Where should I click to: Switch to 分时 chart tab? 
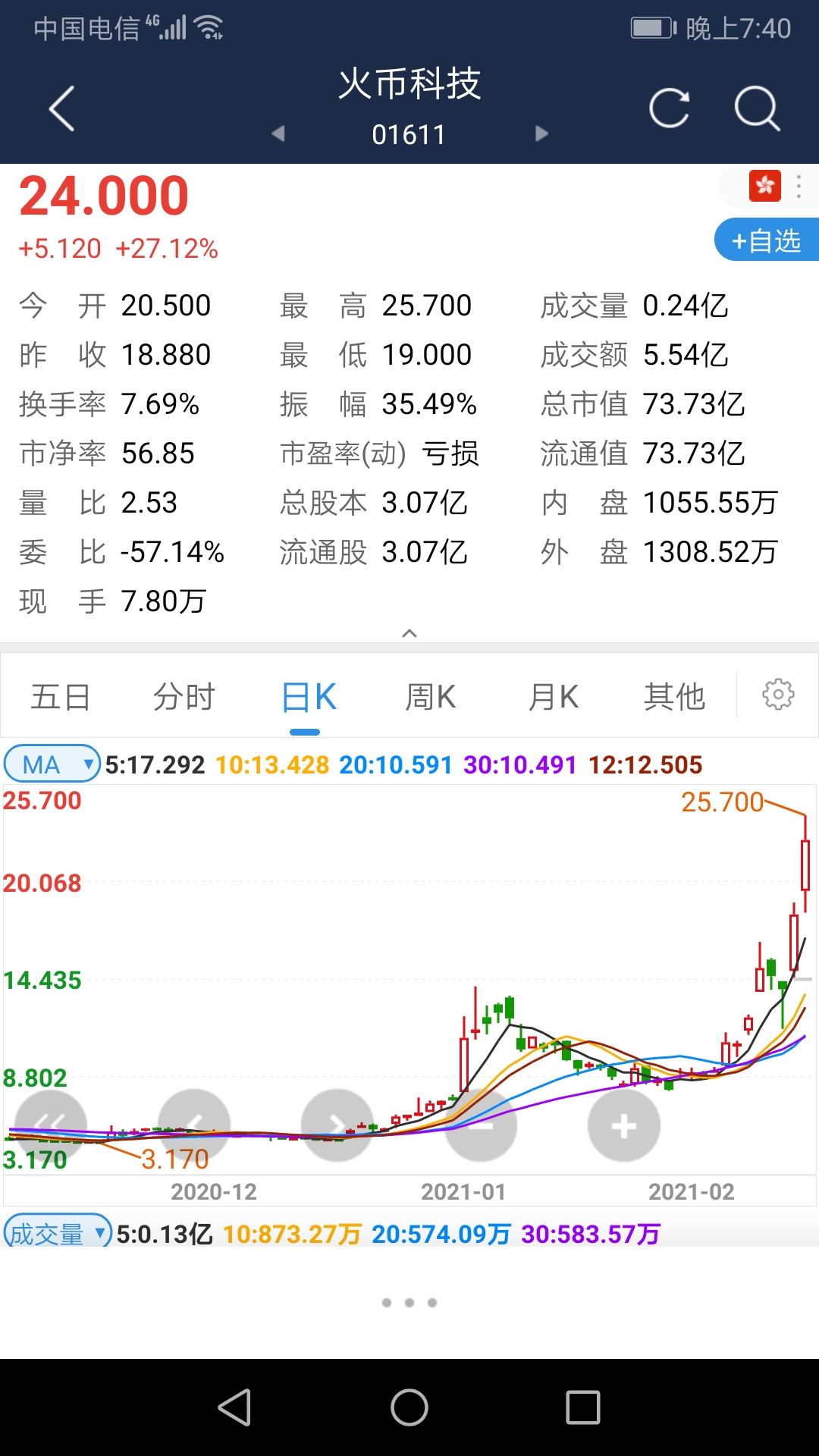184,696
